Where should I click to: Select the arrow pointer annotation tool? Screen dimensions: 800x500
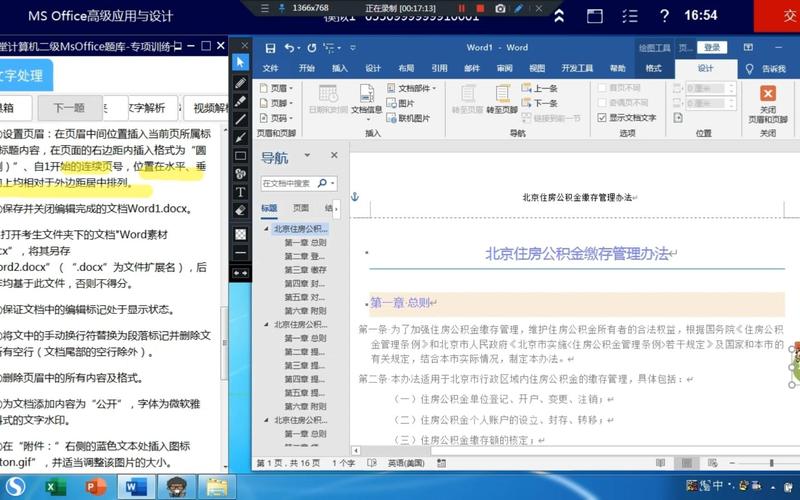pyautogui.click(x=240, y=62)
